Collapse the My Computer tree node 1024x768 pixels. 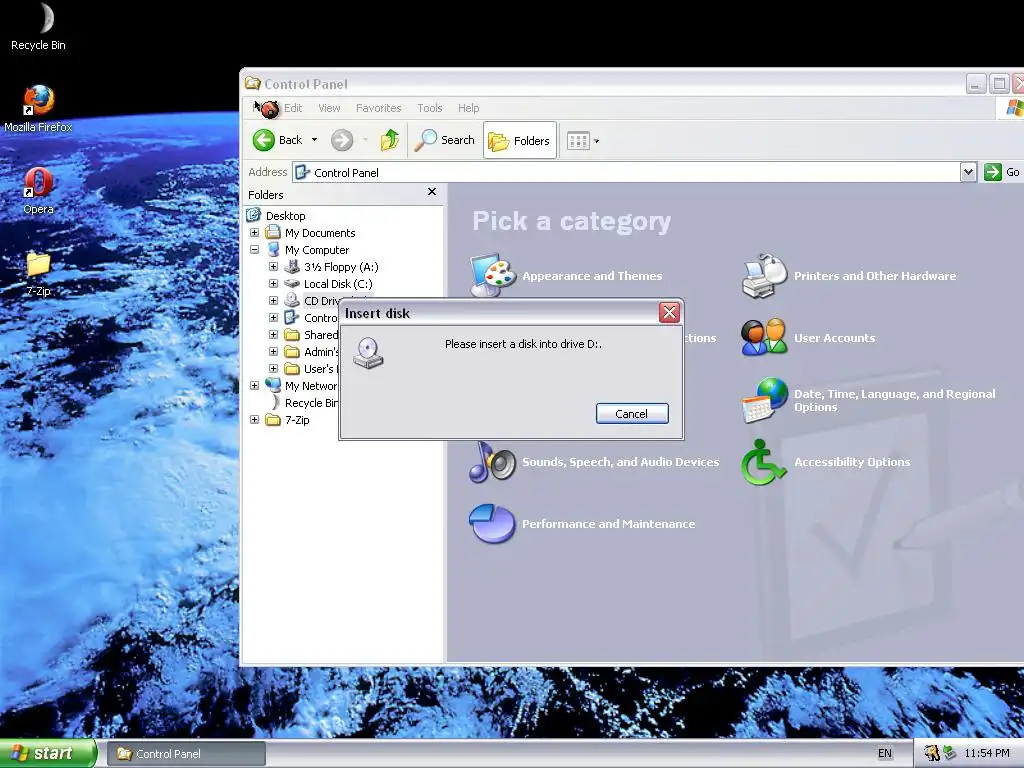[255, 249]
